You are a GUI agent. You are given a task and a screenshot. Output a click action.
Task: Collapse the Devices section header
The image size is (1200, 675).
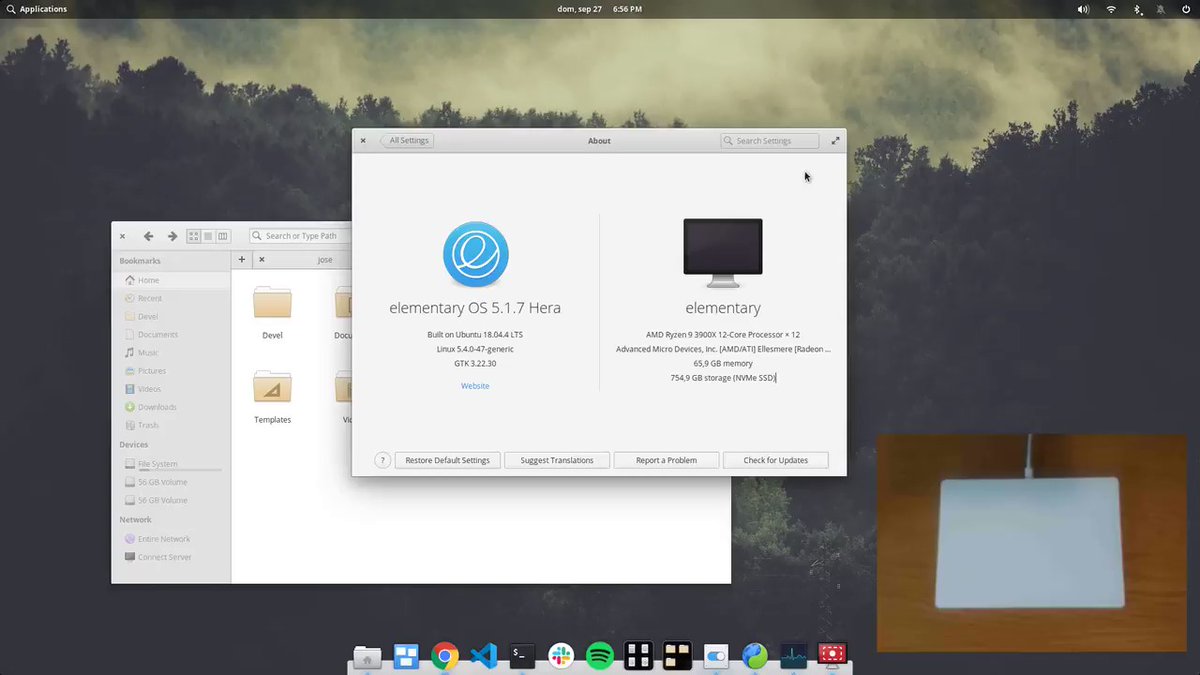134,444
